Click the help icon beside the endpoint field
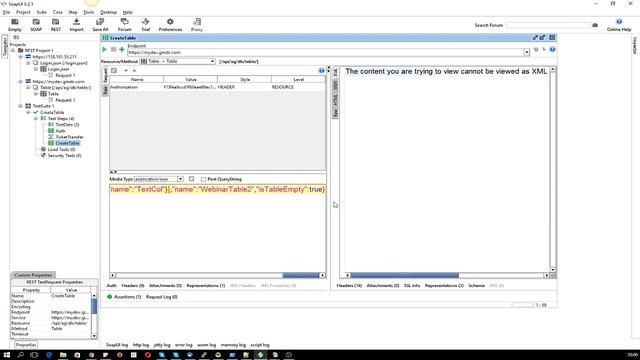The height and width of the screenshot is (360, 640). 552,49
